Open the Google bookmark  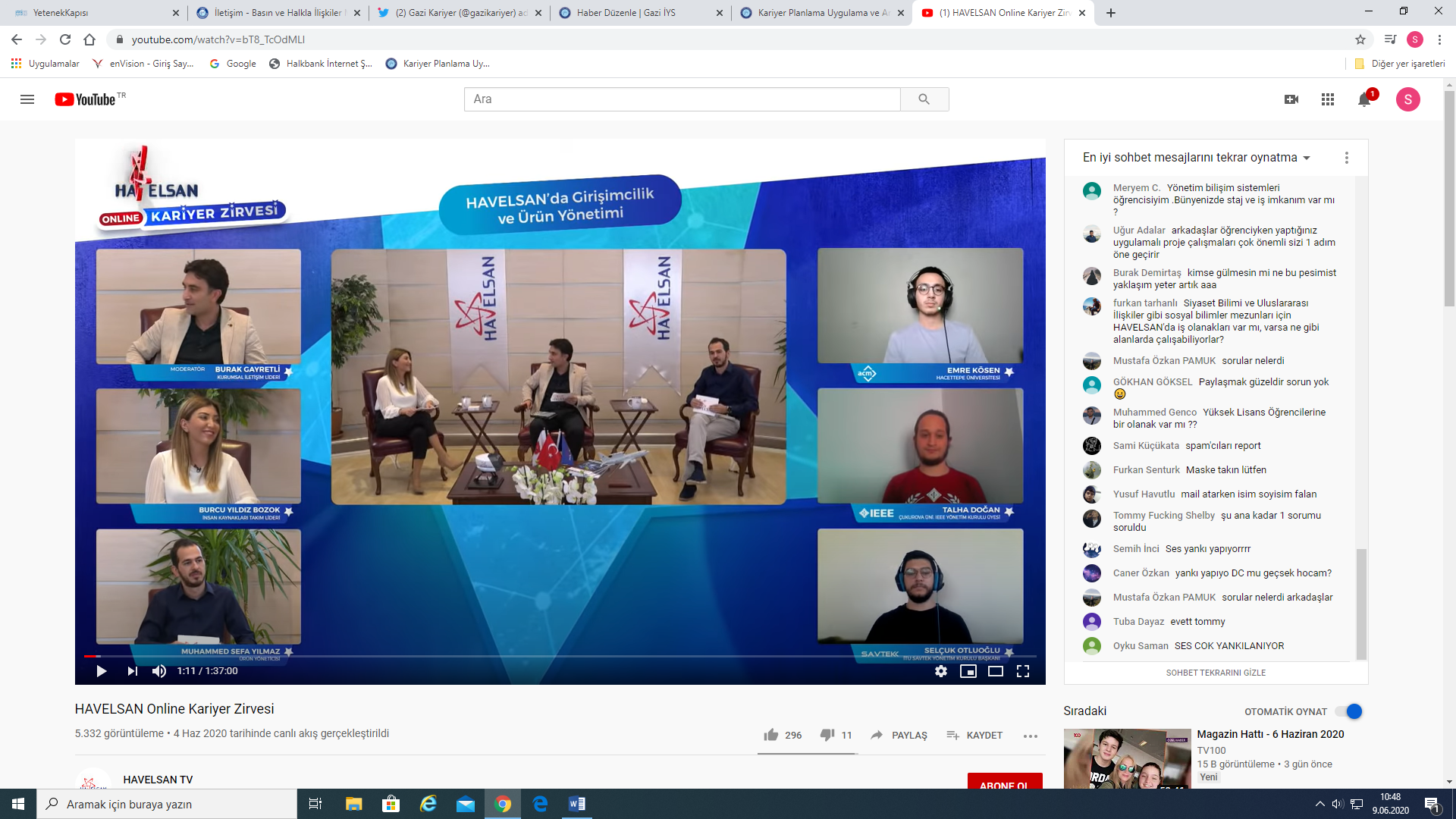tap(233, 64)
